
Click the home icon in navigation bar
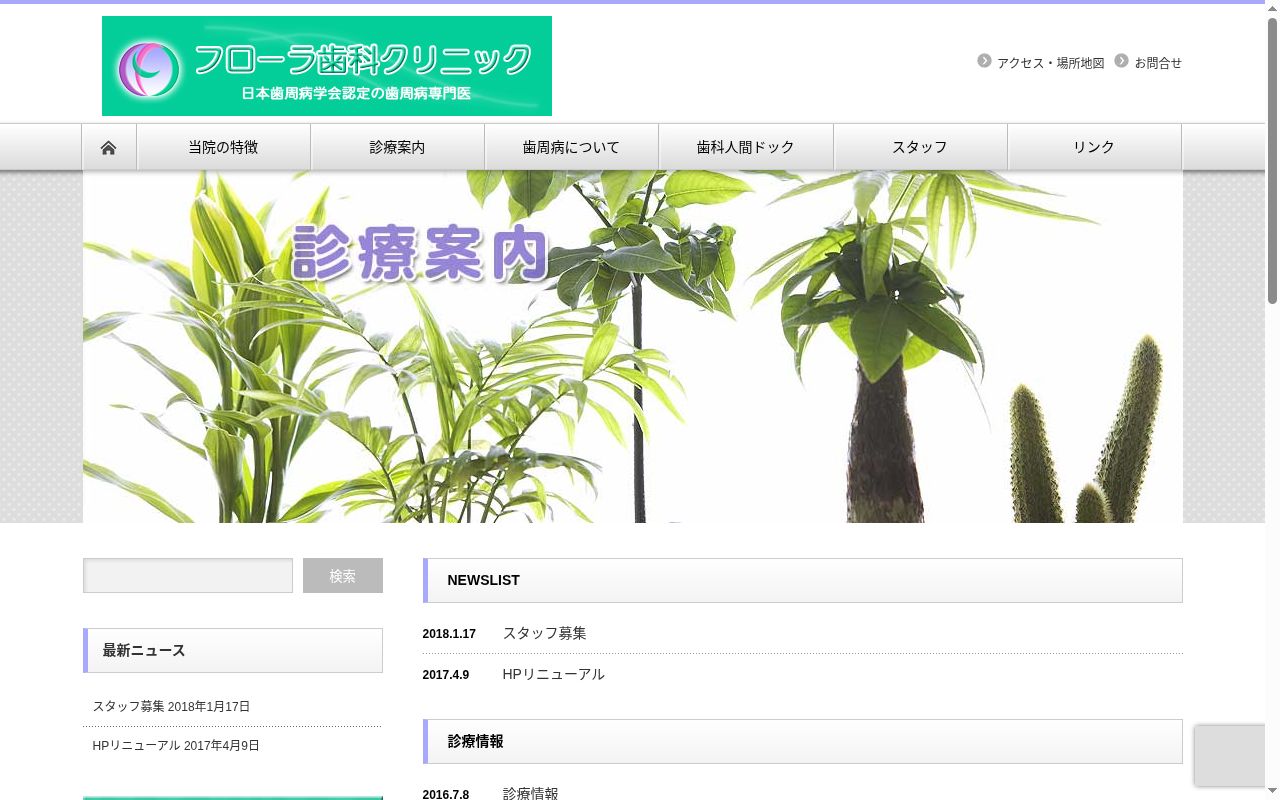coord(109,148)
